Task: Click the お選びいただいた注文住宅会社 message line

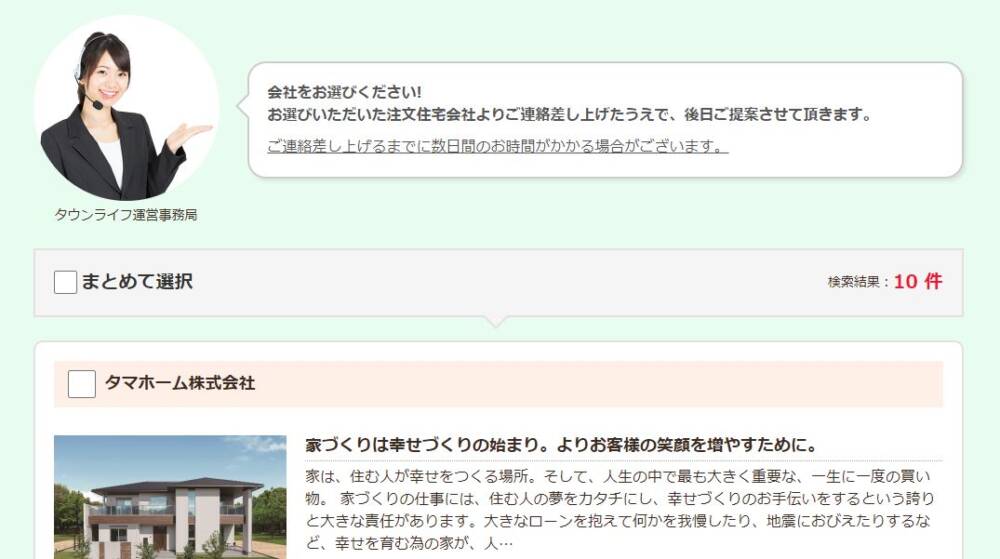Action: (x=570, y=115)
